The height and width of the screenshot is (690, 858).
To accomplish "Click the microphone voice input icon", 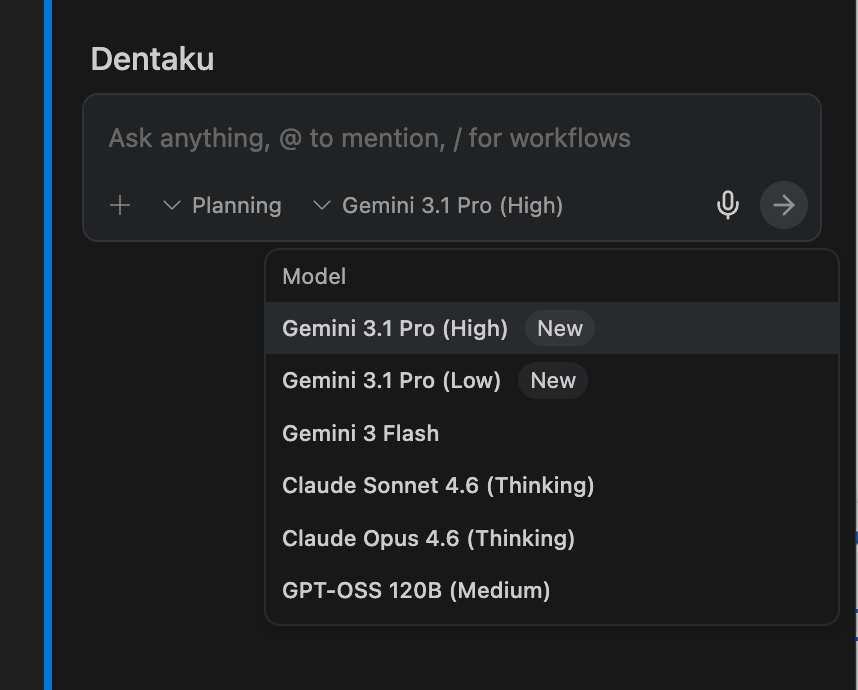I will (728, 206).
